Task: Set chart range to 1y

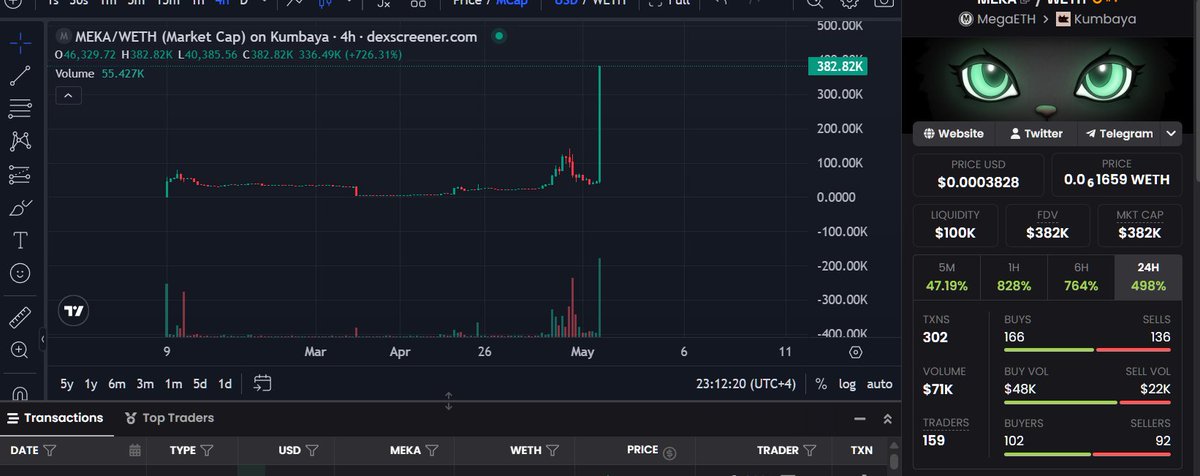Action: tap(91, 383)
